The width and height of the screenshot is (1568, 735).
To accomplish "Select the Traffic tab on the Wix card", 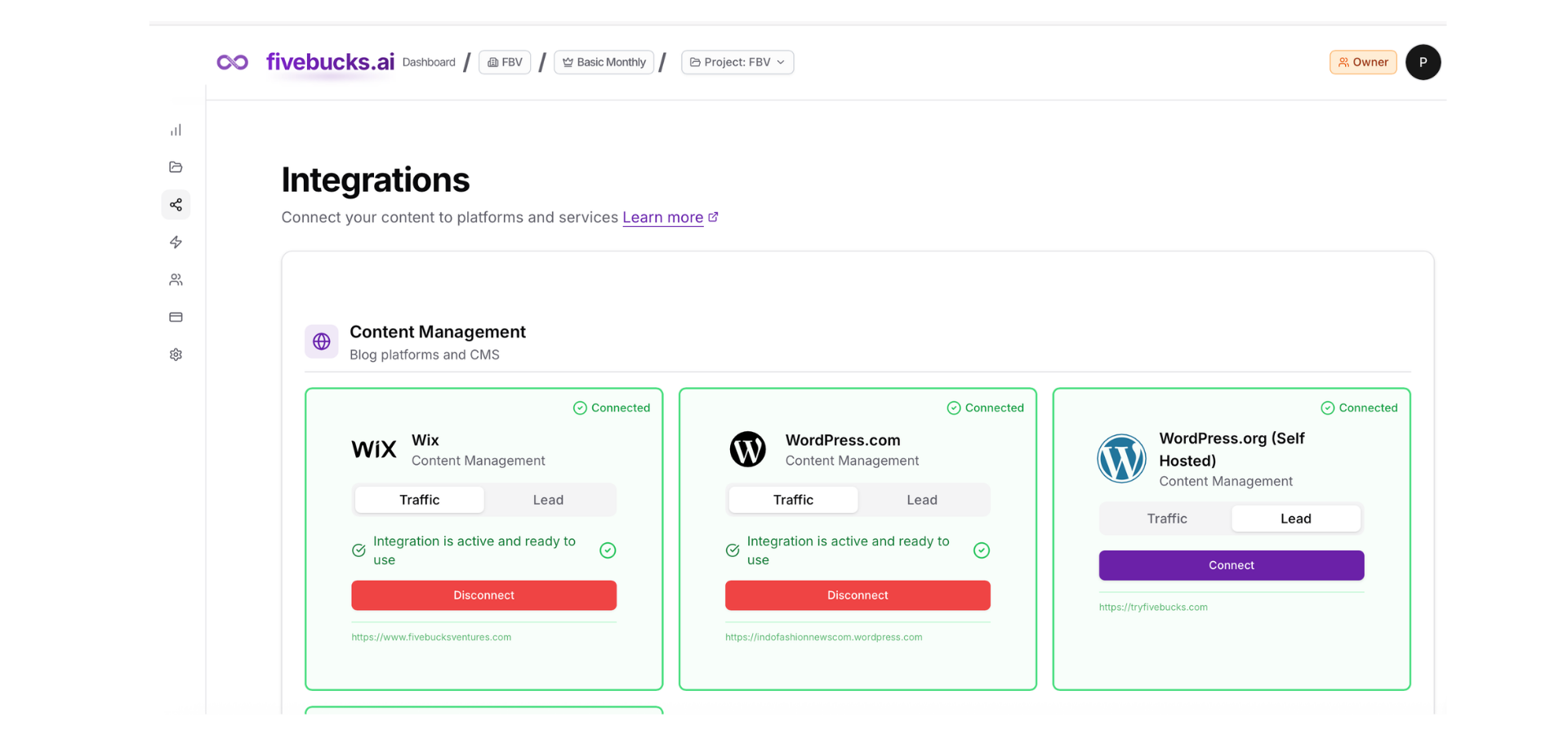I will point(420,500).
